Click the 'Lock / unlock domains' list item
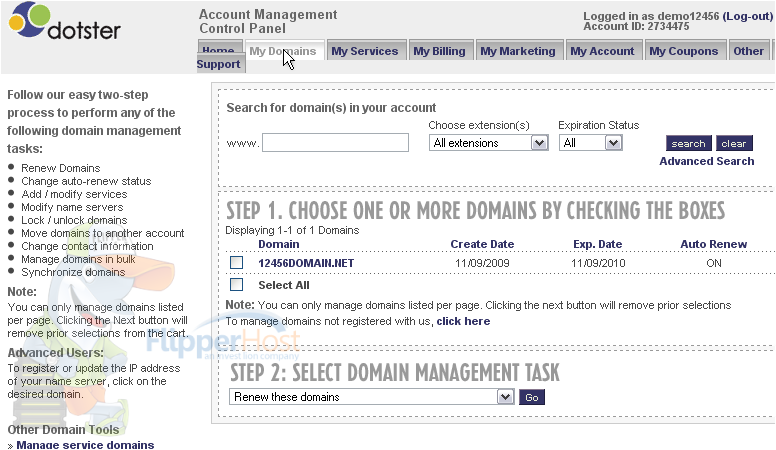 (74, 220)
